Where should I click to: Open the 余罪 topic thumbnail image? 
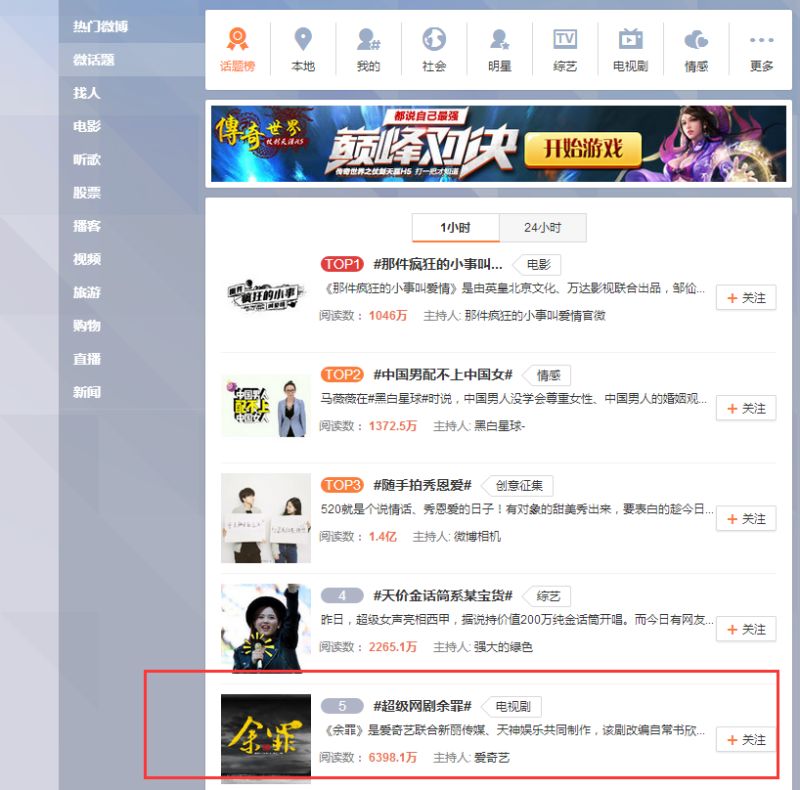266,738
